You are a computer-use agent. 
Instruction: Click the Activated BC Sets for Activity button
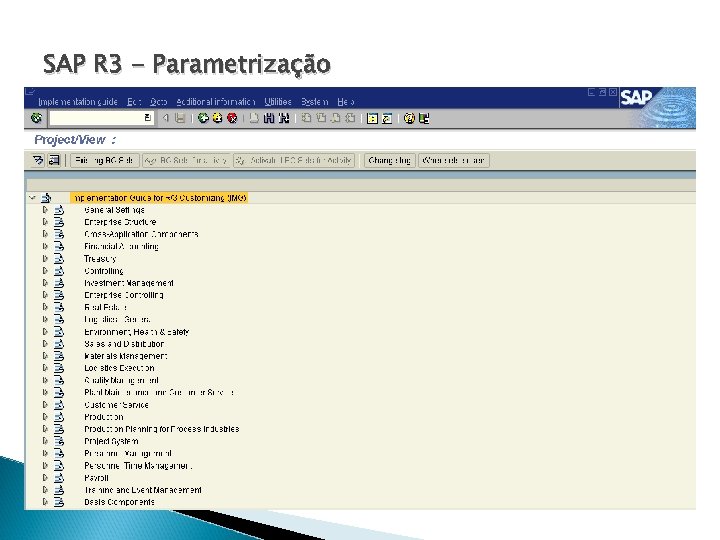[x=294, y=160]
